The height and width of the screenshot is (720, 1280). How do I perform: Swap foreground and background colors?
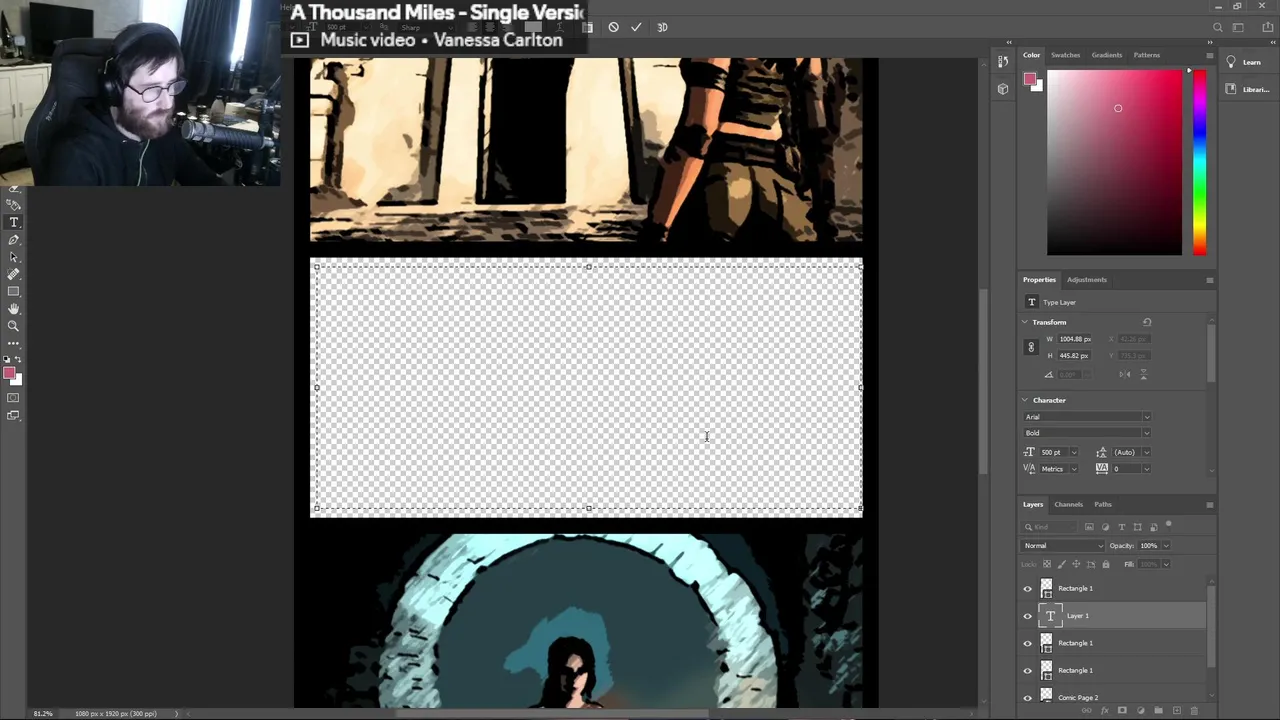[x=19, y=359]
